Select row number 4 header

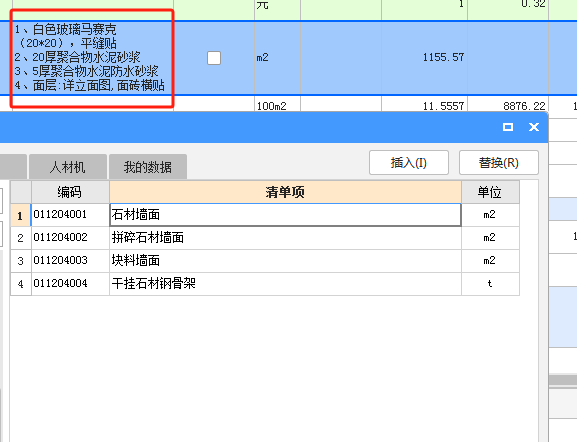(x=21, y=284)
